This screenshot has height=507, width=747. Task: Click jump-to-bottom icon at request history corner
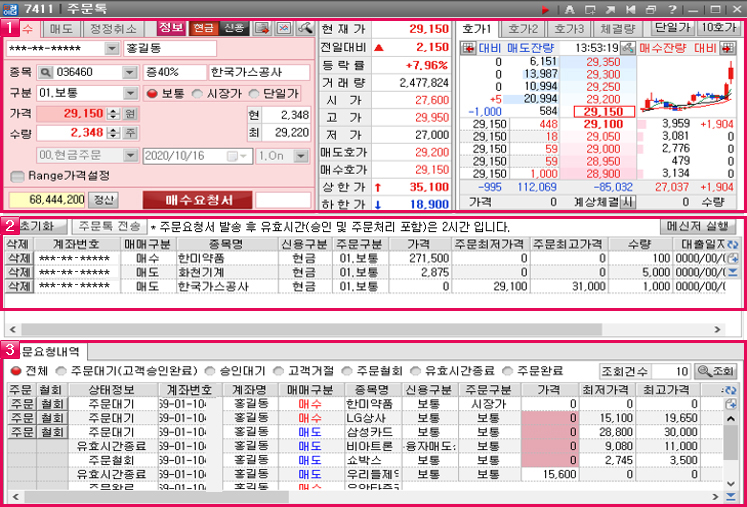click(x=730, y=496)
